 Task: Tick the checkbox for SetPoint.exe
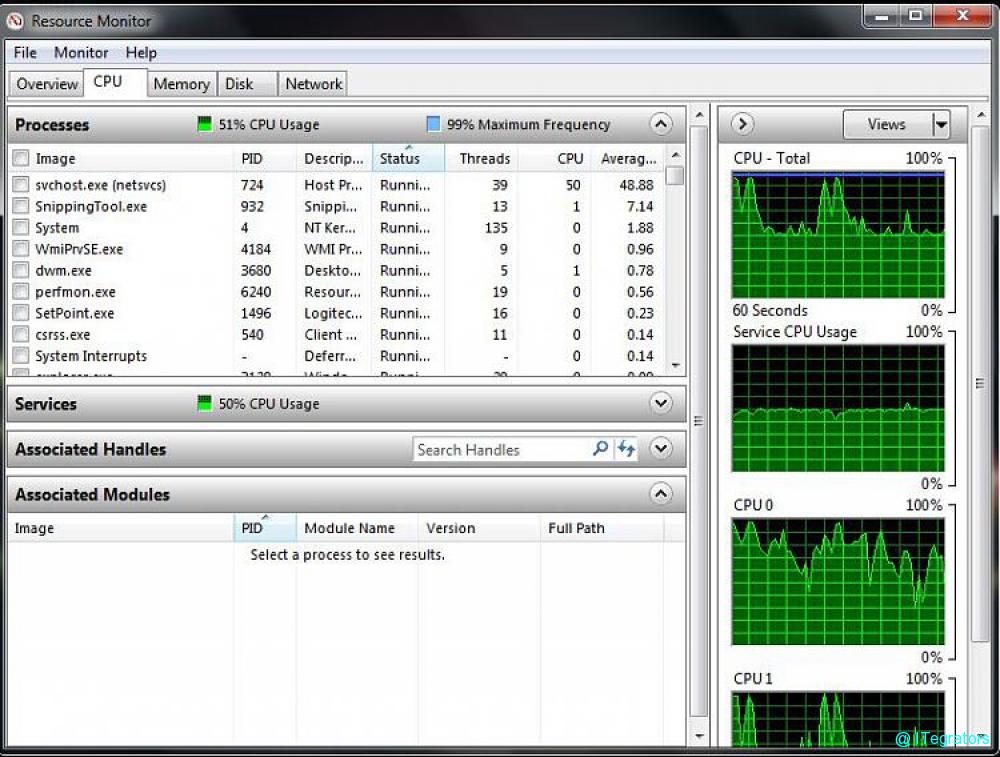(21, 313)
